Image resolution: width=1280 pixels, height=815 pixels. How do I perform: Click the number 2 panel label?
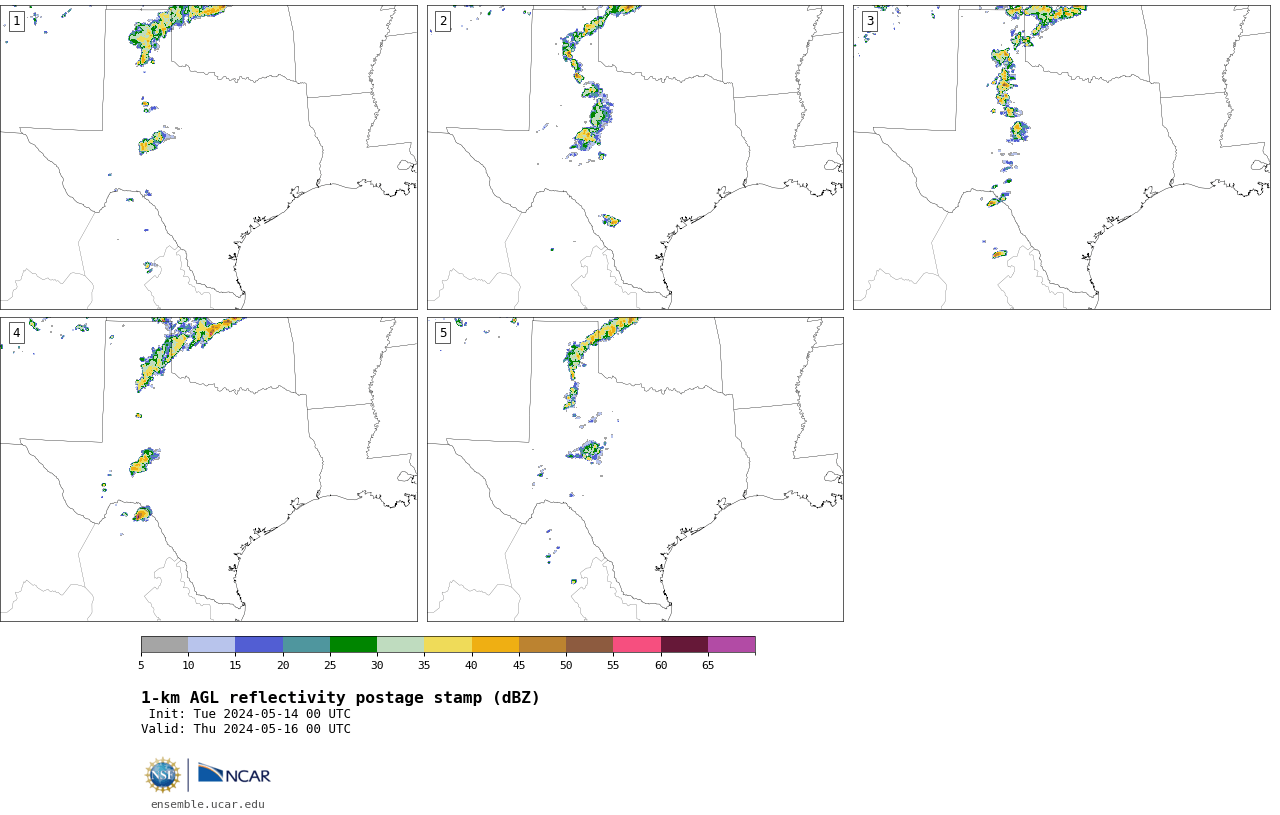(x=443, y=21)
